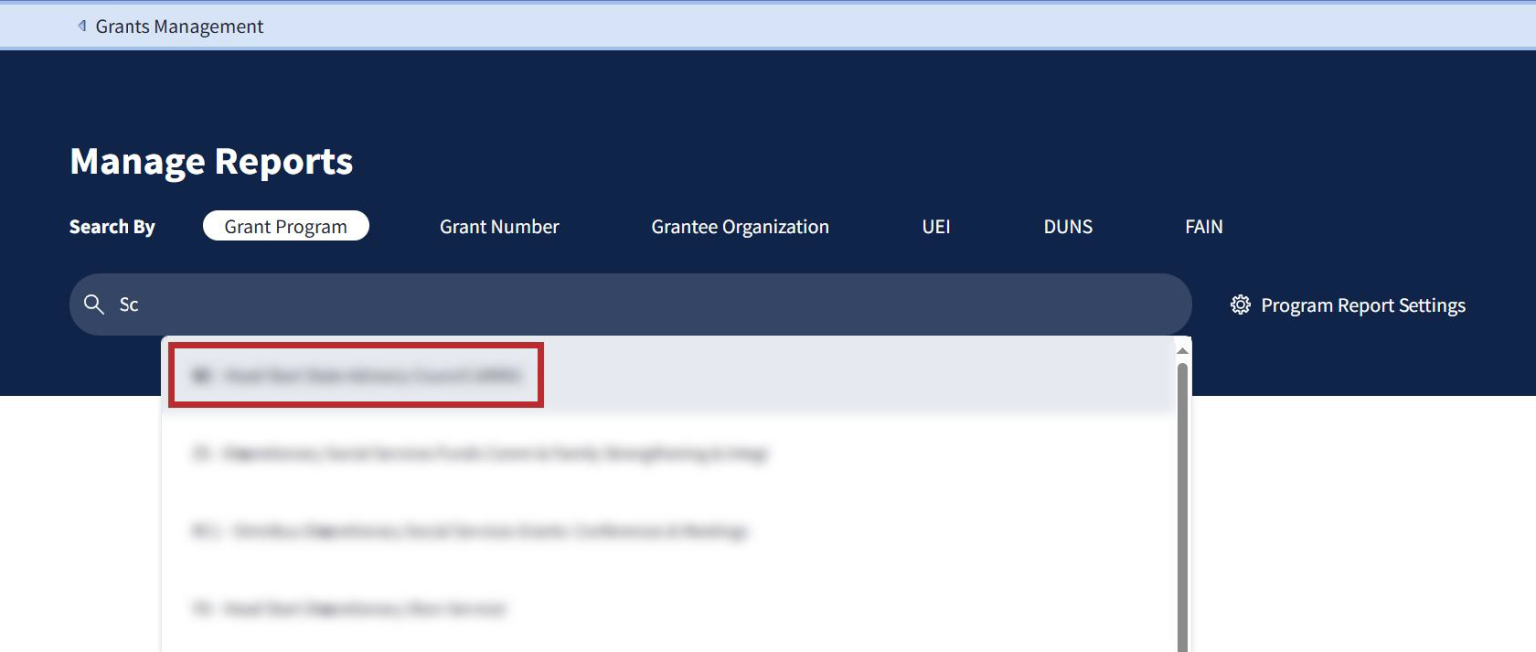Screen dimensions: 1536x652
Task: Choose Grantee Organization as search type
Action: [740, 227]
